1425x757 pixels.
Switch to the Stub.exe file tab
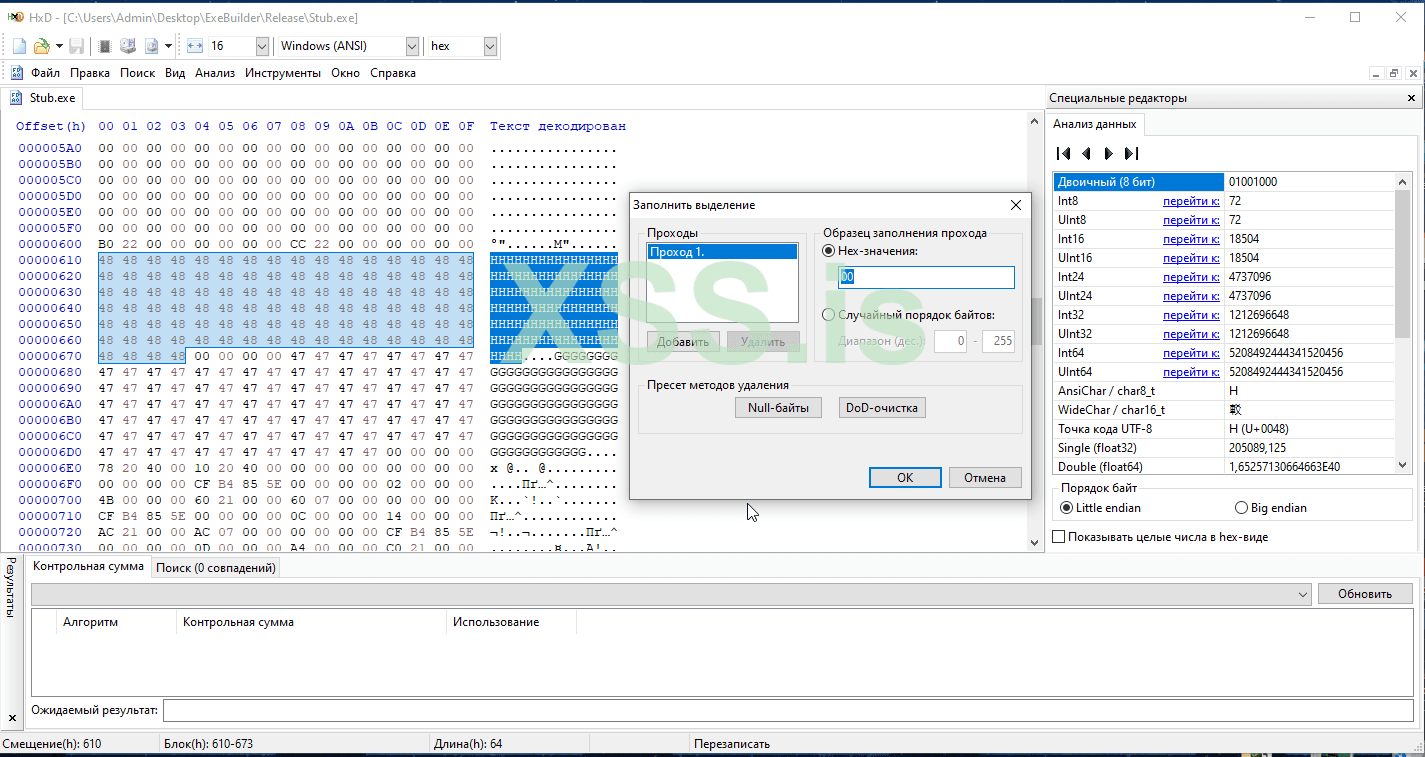point(42,98)
